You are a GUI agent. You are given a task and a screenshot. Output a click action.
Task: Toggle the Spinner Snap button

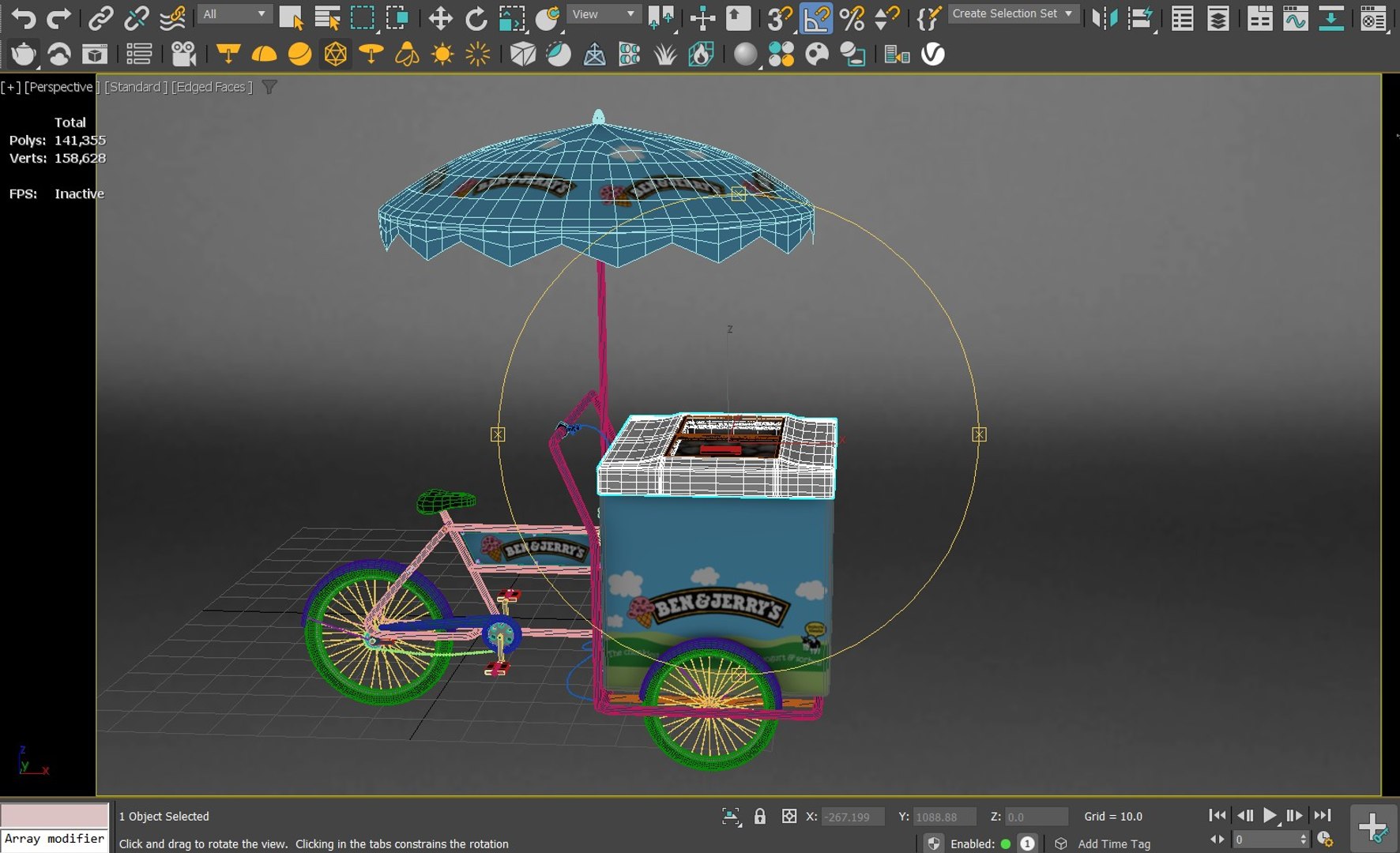pyautogui.click(x=887, y=17)
